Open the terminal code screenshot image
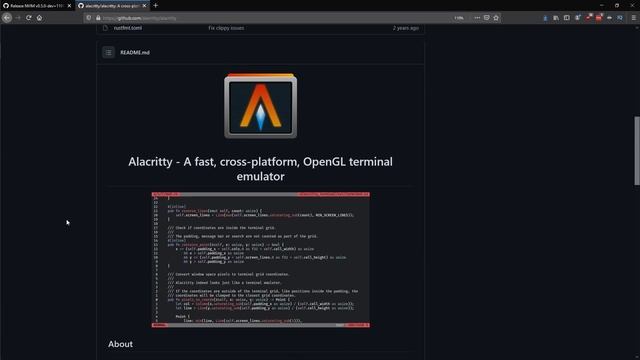 (x=260, y=260)
